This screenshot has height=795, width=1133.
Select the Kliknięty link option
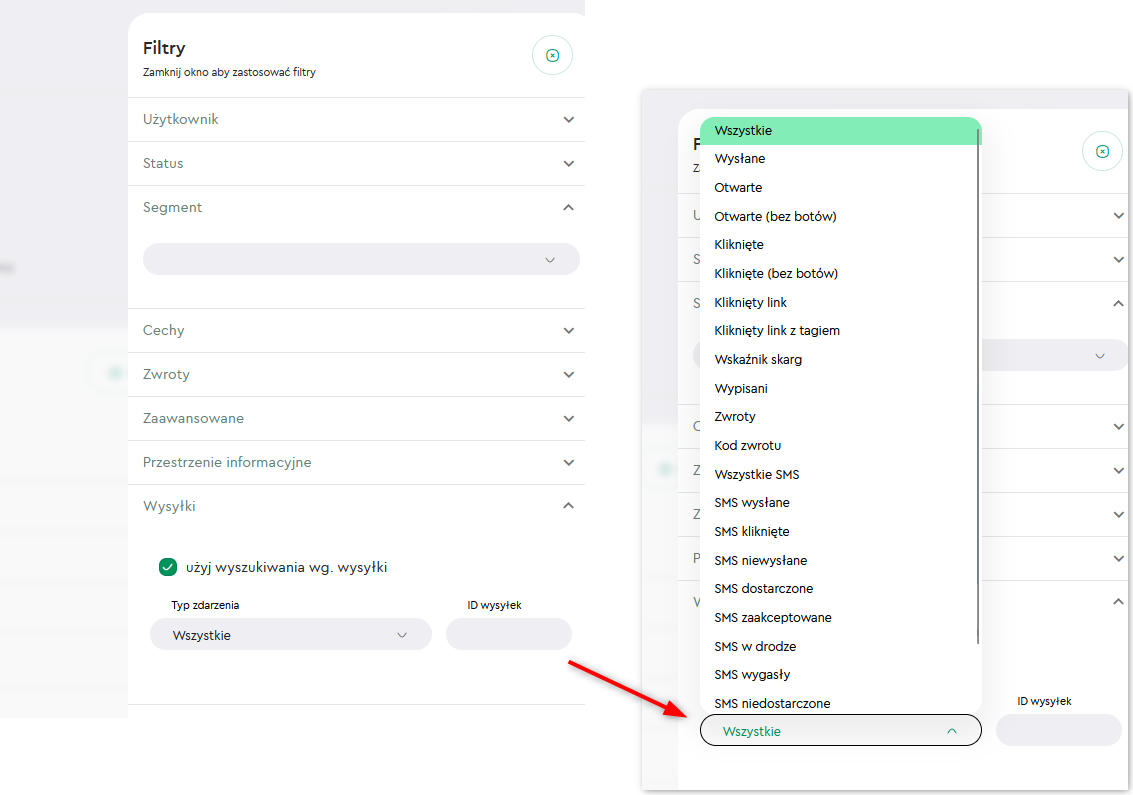tap(839, 302)
